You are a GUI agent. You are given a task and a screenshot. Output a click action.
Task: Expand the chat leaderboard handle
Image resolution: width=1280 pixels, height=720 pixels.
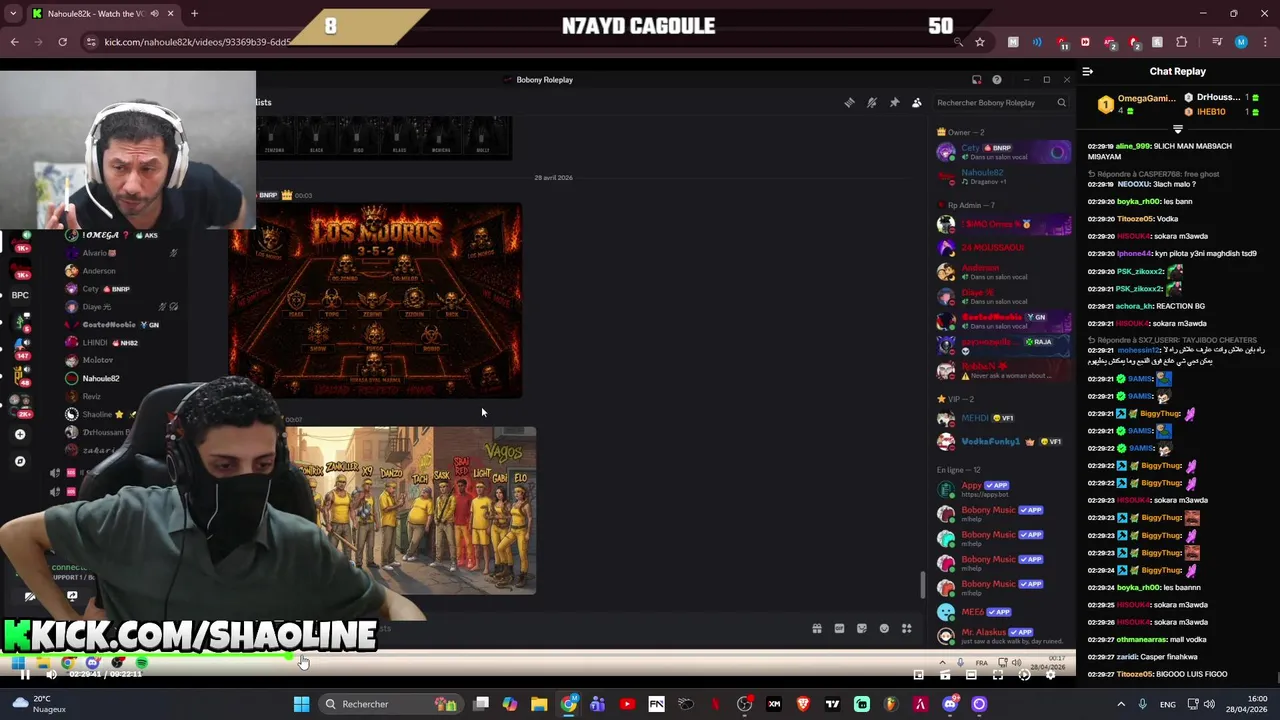point(1177,129)
